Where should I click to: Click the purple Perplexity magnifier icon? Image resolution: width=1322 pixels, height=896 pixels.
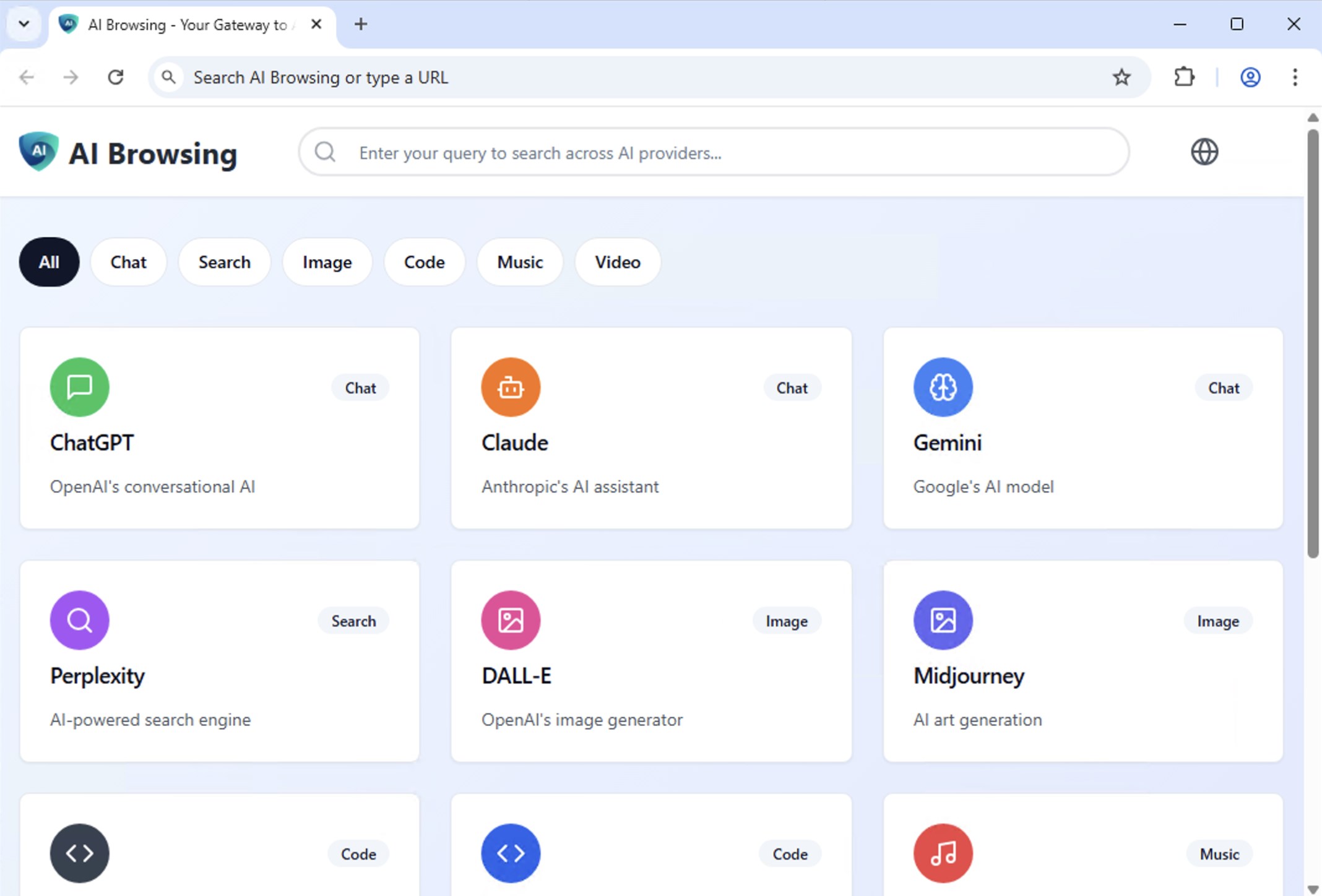pyautogui.click(x=79, y=620)
